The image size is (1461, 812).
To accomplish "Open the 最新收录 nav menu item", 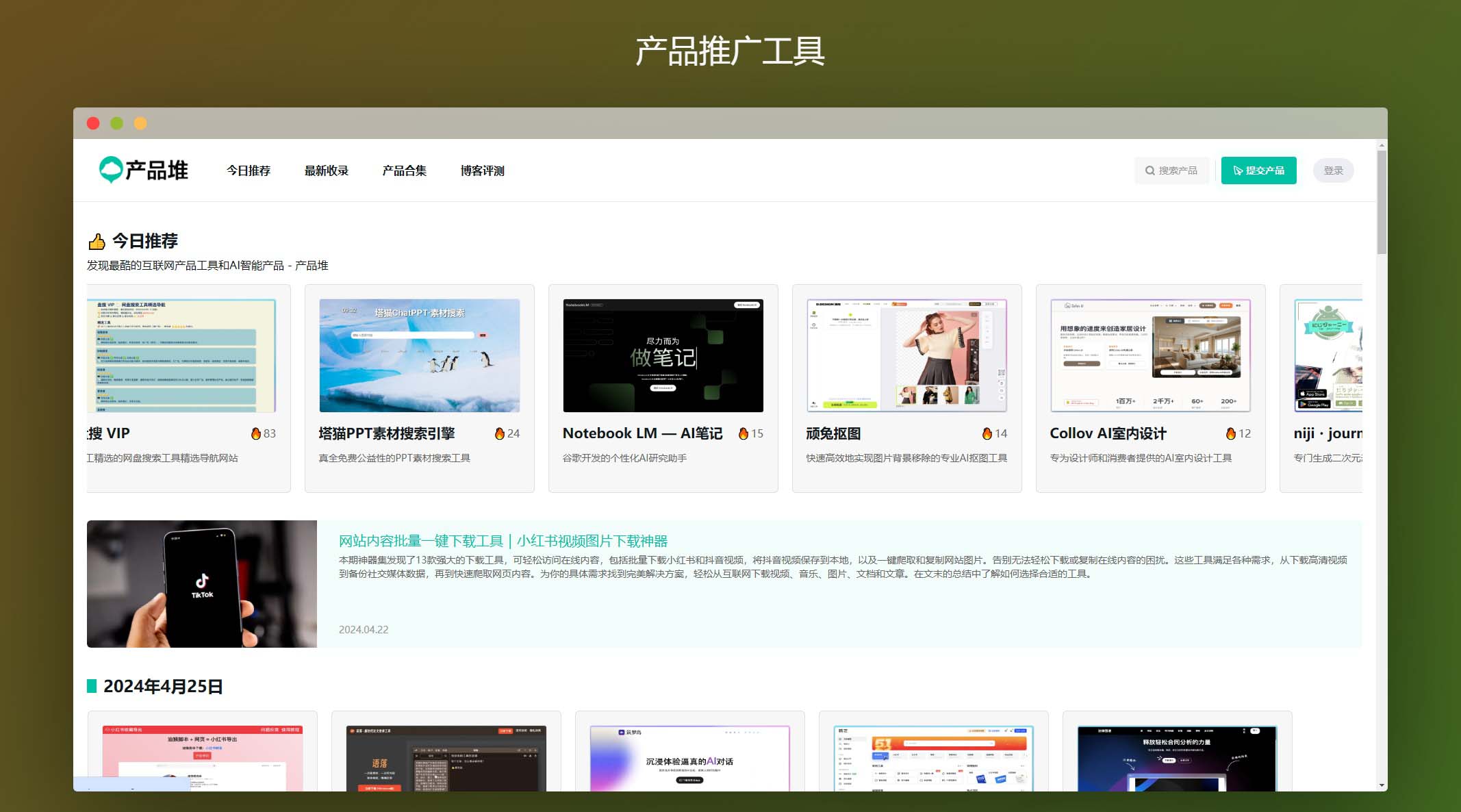I will click(x=327, y=170).
